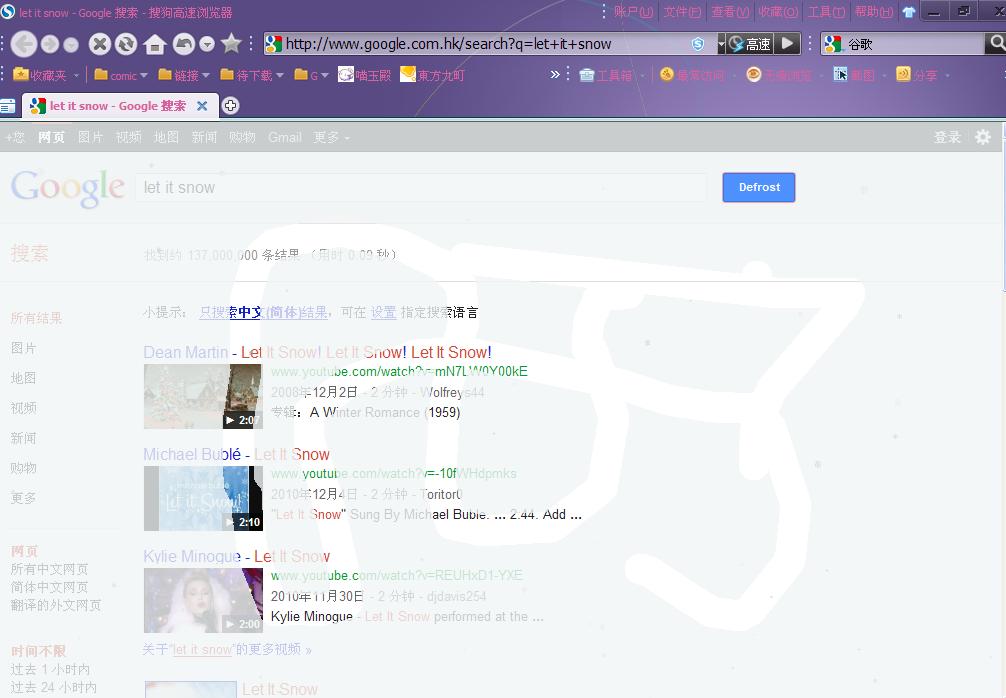1006x698 pixels.
Task: Click the reopen closed page icon
Action: [185, 44]
